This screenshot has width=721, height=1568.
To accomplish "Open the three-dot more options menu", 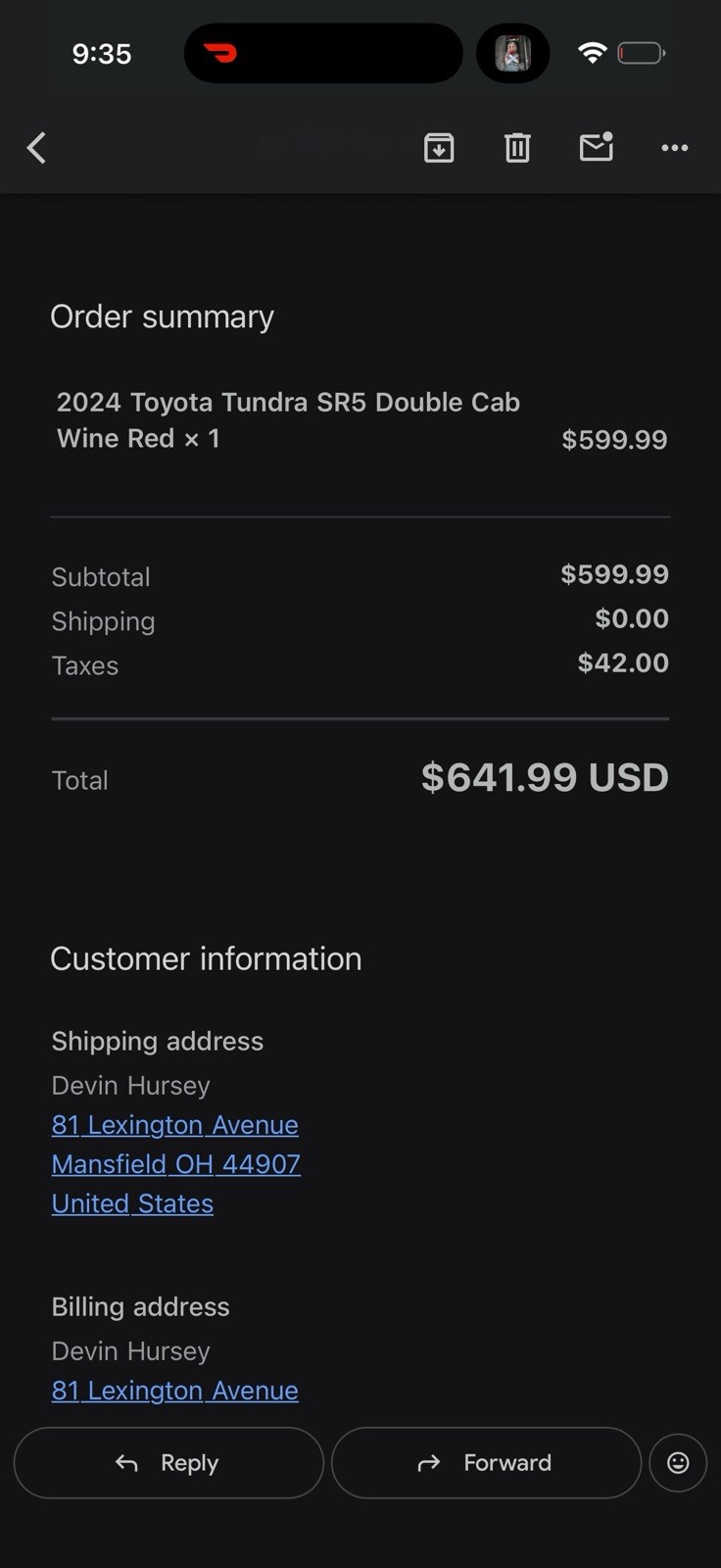I will tap(674, 148).
